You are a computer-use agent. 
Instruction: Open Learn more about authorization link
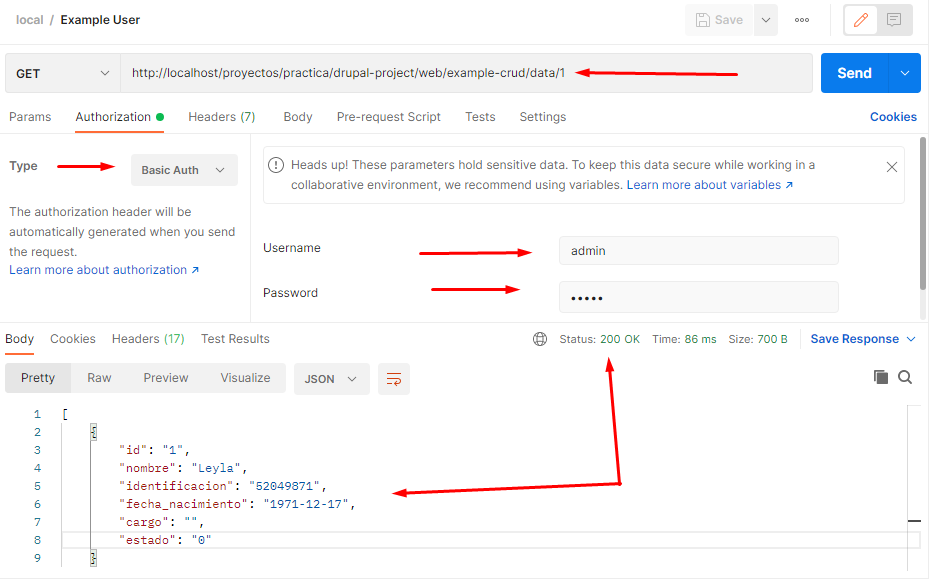(104, 270)
